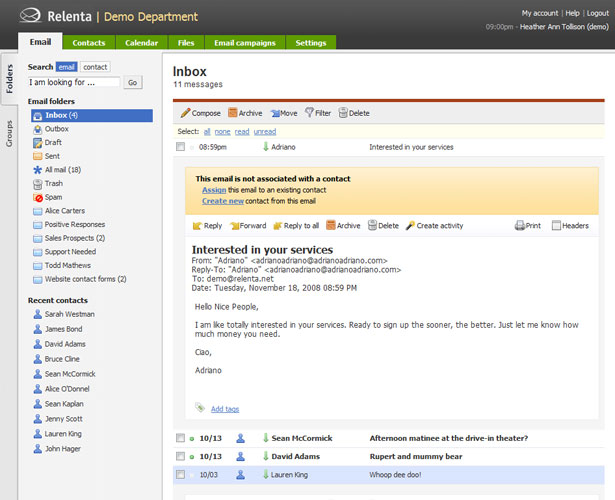Click the Reply icon in the message toolbar

(197, 226)
